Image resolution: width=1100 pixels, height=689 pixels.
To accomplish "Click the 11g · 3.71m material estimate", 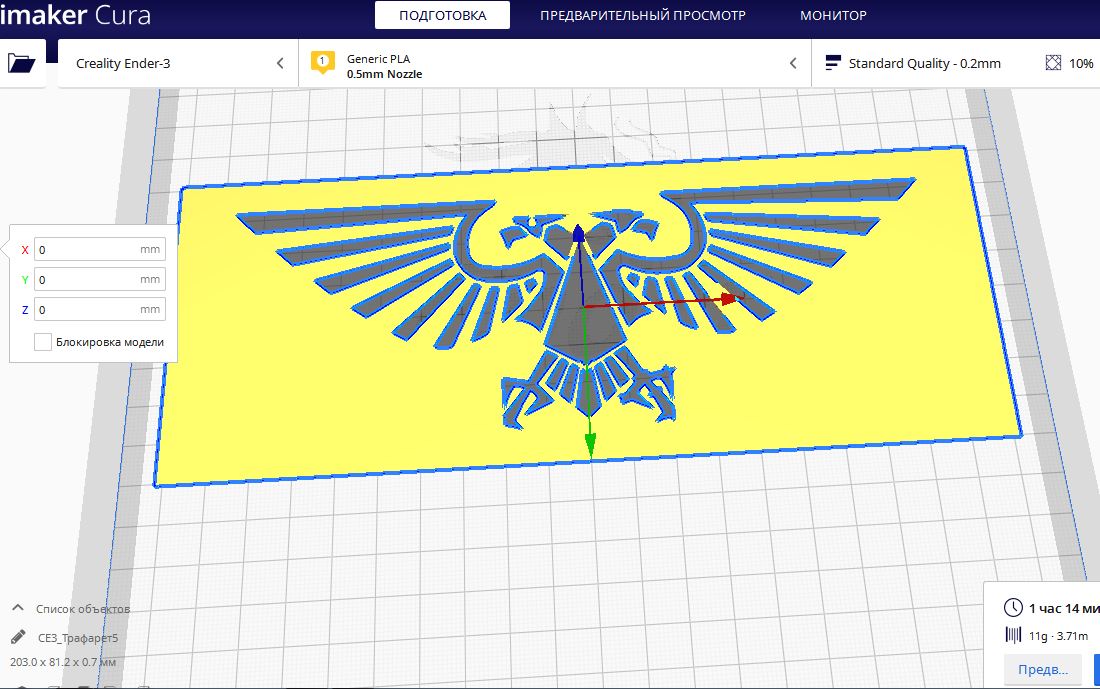I will [x=1058, y=636].
